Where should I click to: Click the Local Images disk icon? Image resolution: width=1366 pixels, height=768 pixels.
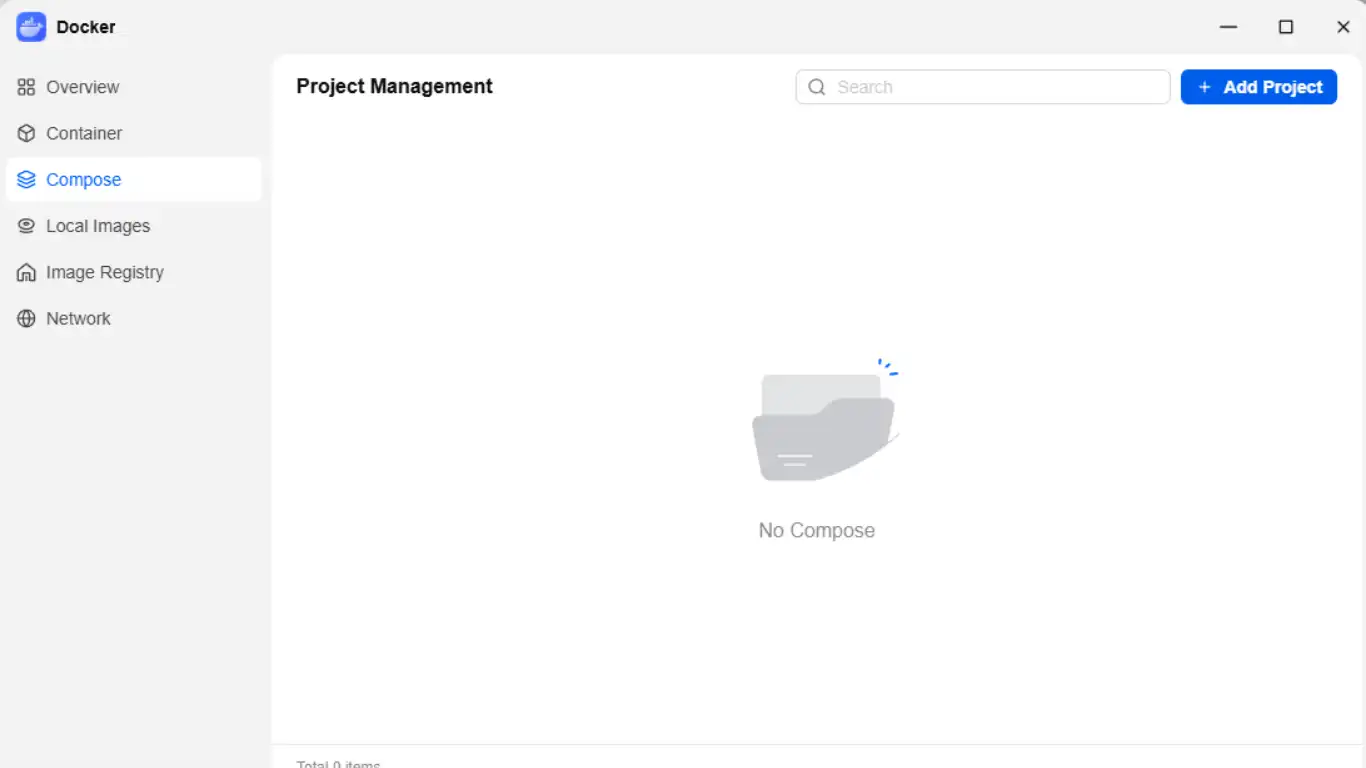coord(26,226)
